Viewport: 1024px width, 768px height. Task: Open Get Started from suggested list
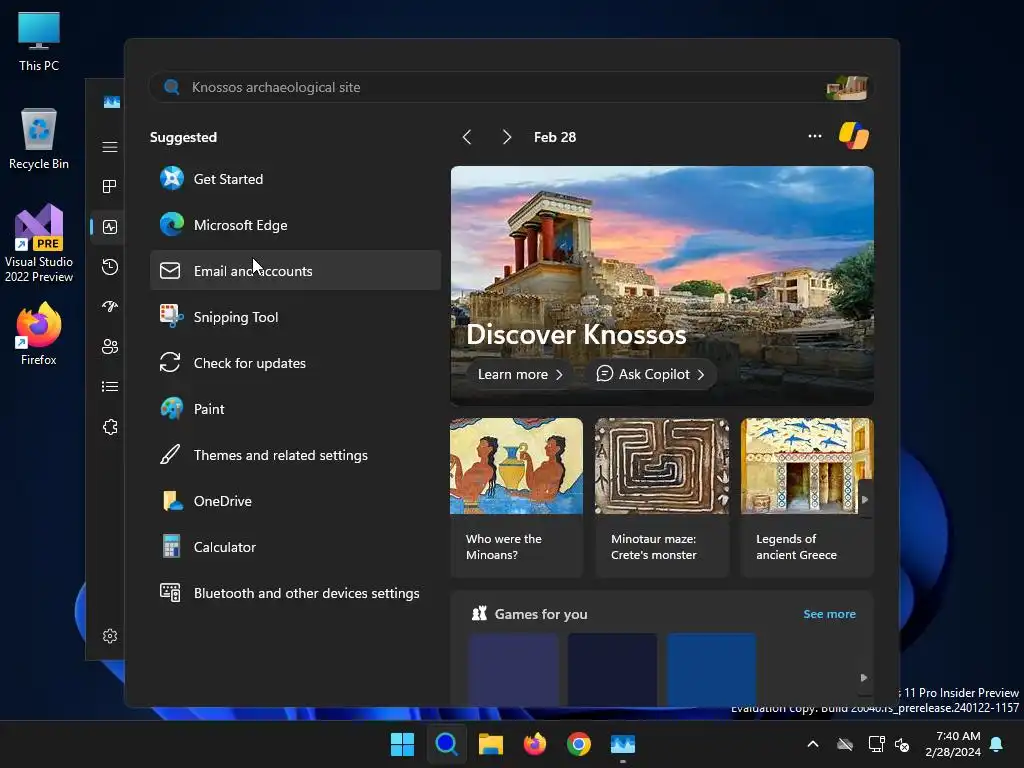pyautogui.click(x=295, y=179)
